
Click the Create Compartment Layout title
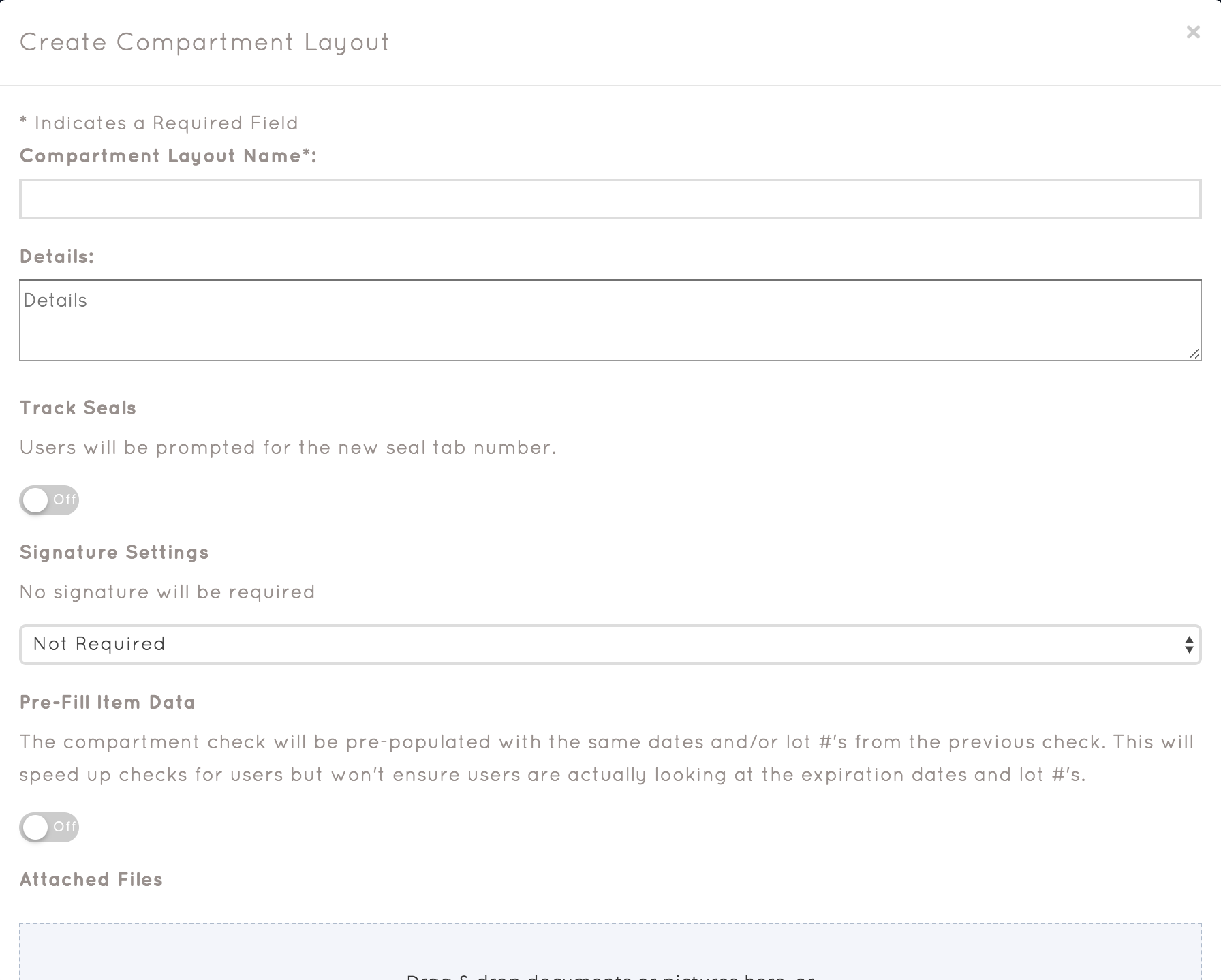[204, 42]
